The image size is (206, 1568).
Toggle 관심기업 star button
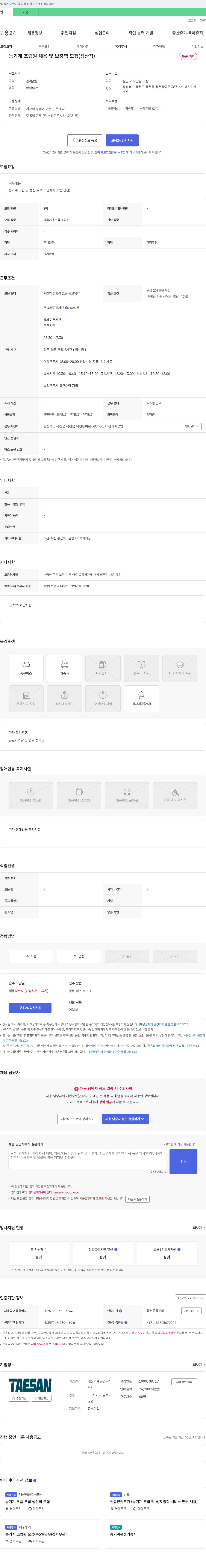pos(19,1398)
